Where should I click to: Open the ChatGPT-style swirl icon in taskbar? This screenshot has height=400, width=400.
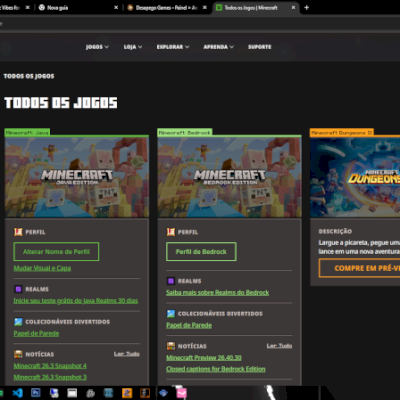[x=90, y=393]
